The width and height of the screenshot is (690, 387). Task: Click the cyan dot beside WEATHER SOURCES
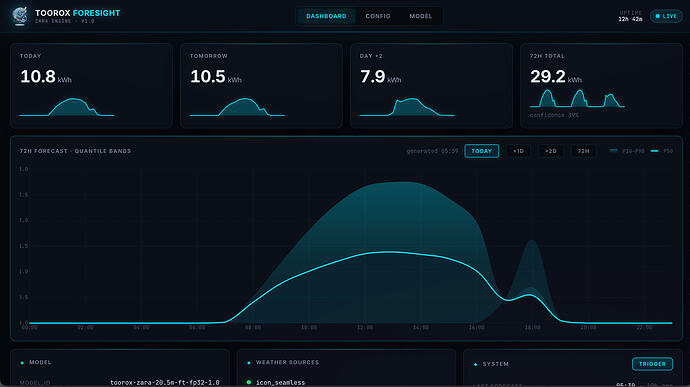point(249,363)
